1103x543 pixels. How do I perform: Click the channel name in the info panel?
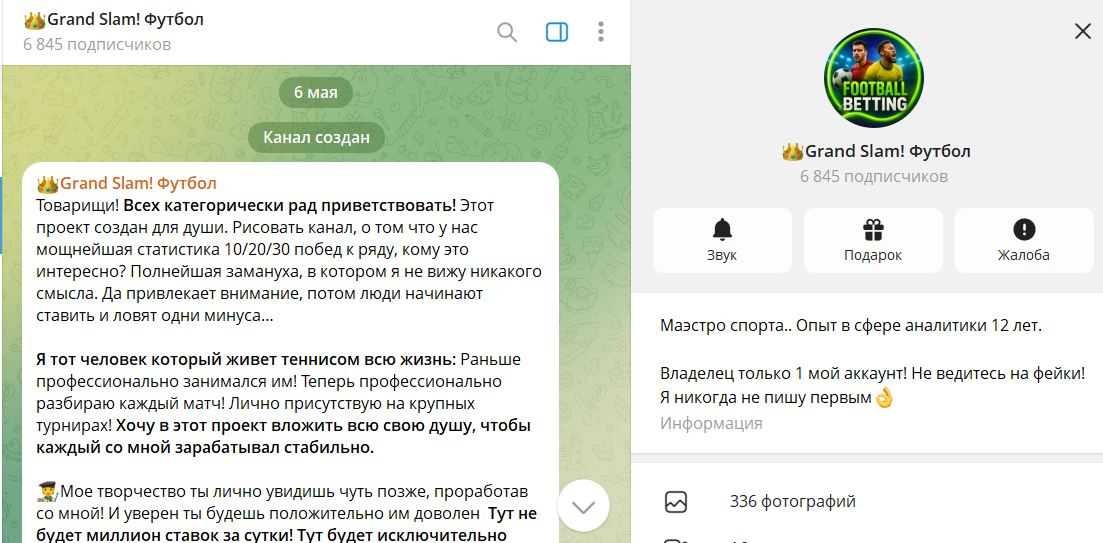point(876,151)
